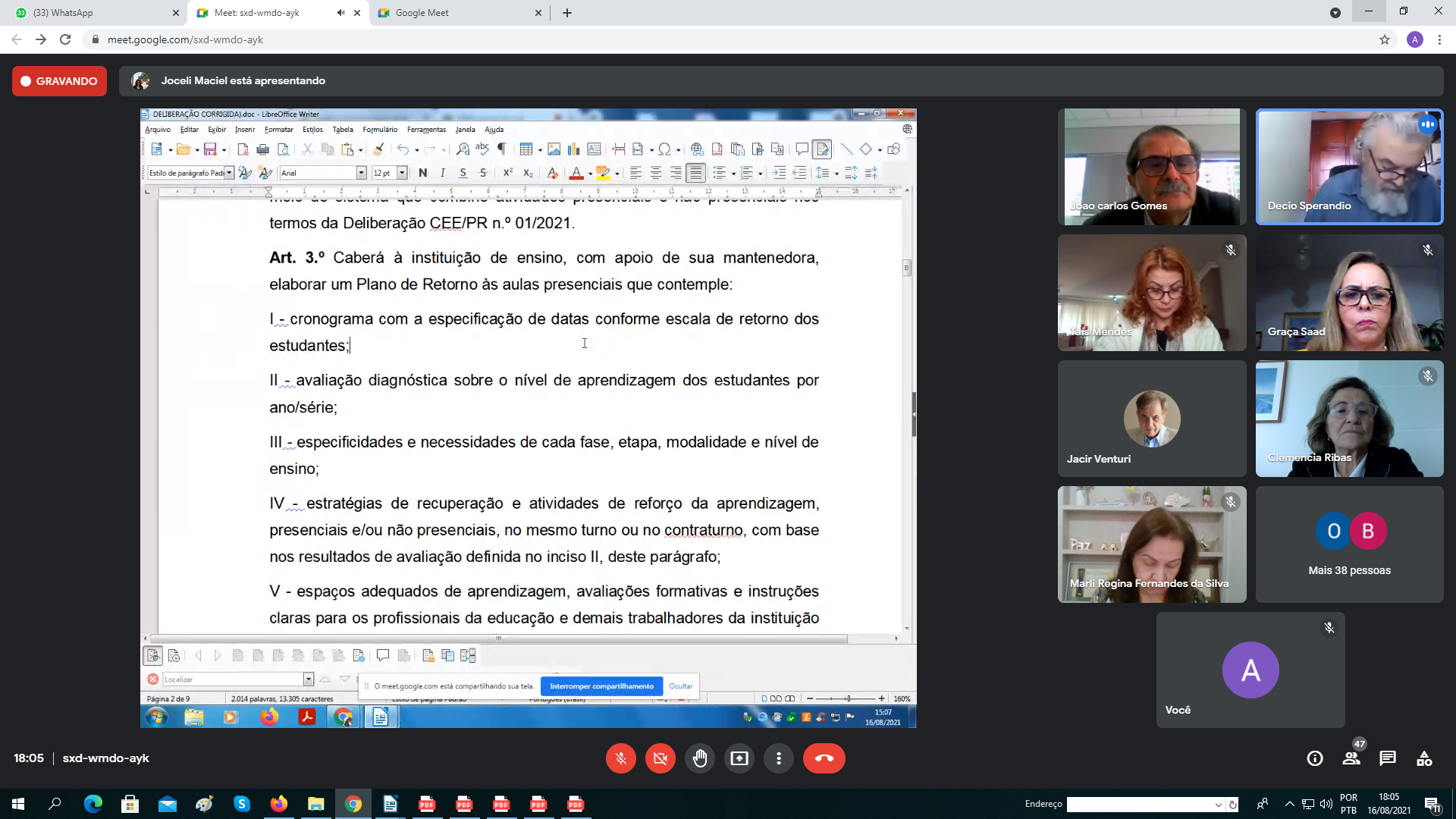This screenshot has height=819, width=1456.
Task: Open the activities icon
Action: [1424, 758]
